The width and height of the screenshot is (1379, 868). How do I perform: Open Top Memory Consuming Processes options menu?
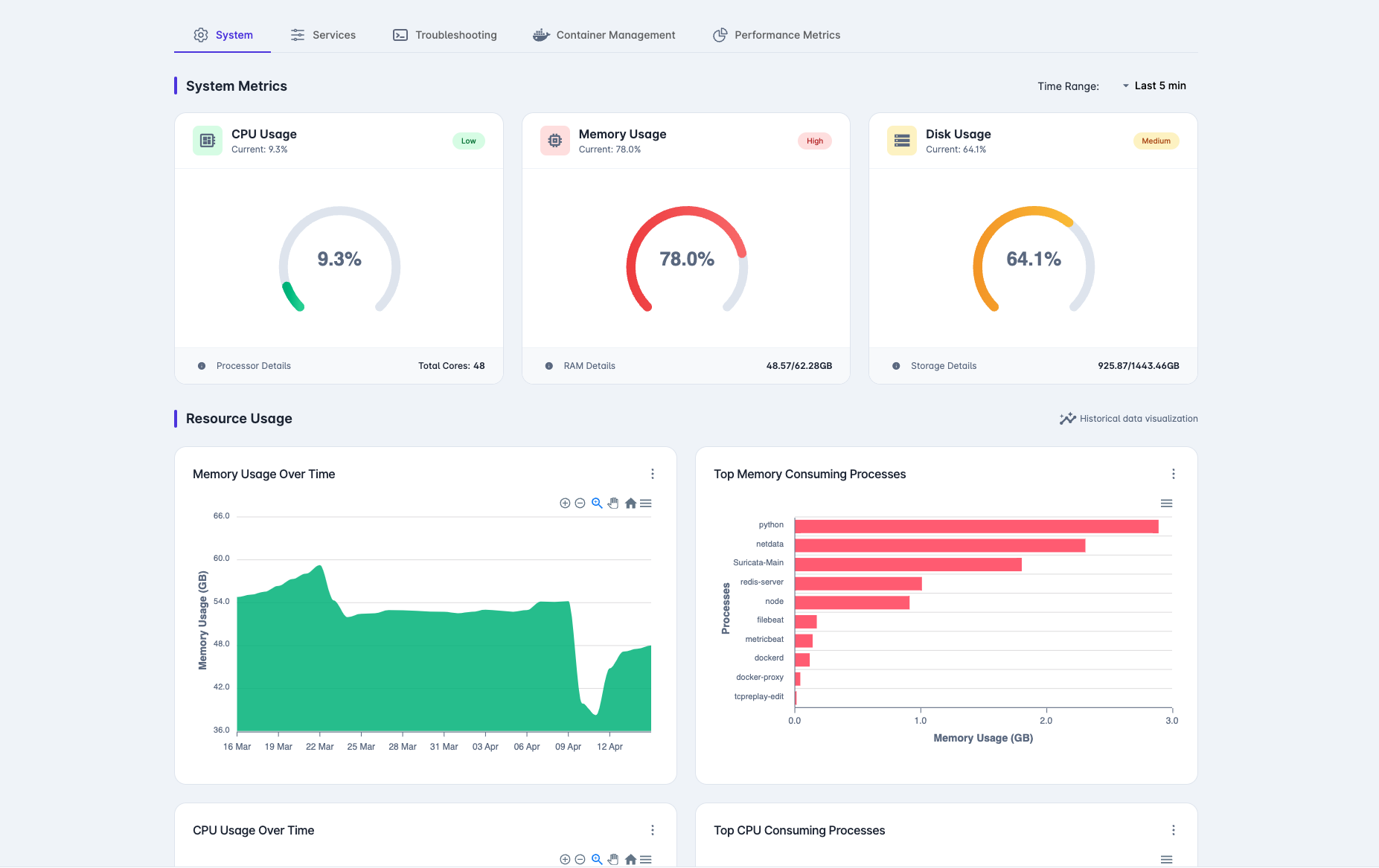(x=1174, y=474)
